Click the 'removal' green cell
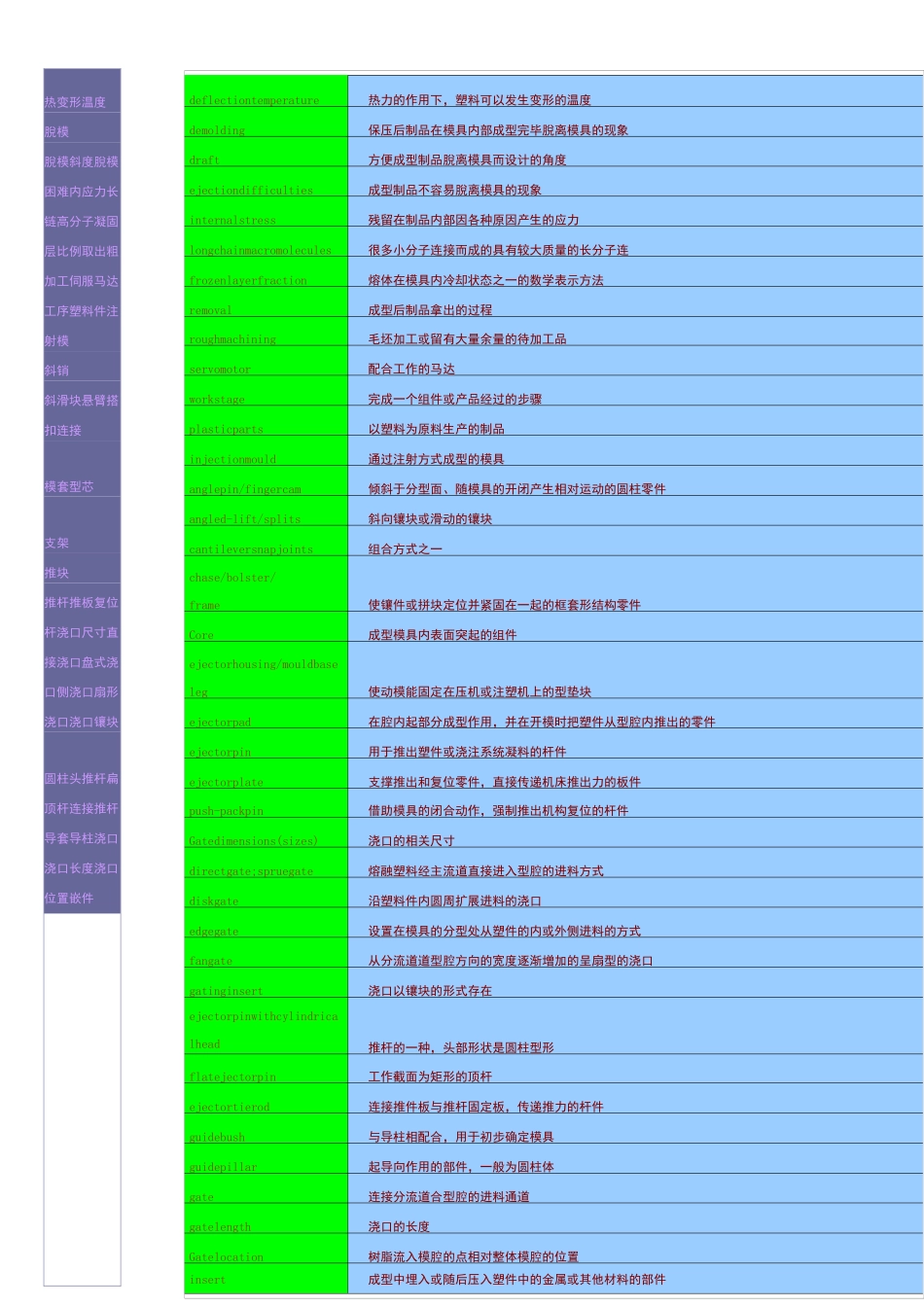 pos(266,303)
